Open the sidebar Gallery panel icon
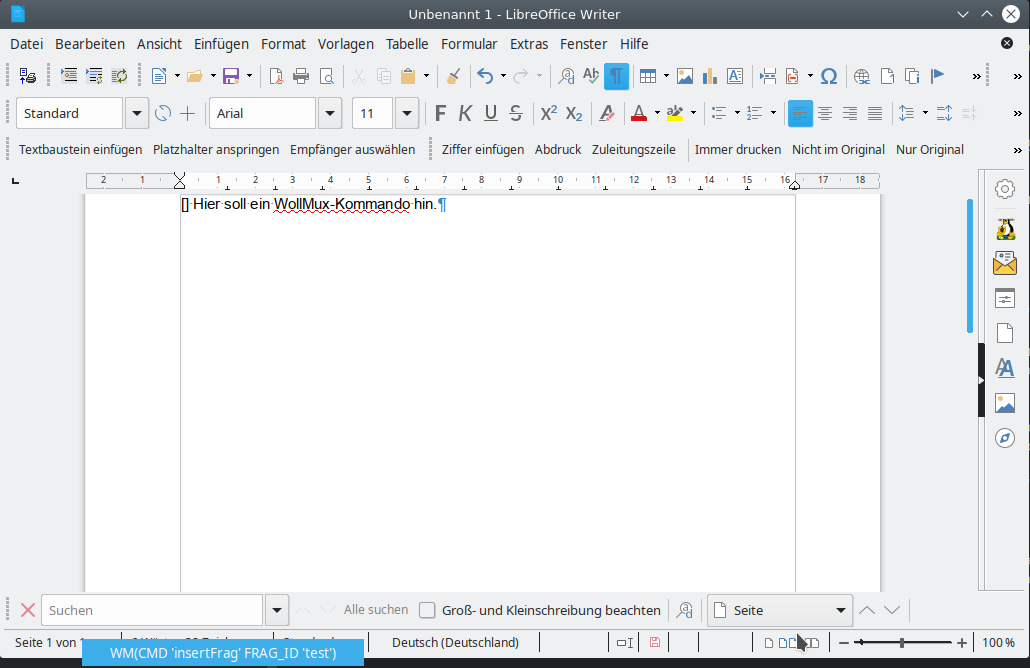1030x668 pixels. point(1005,403)
